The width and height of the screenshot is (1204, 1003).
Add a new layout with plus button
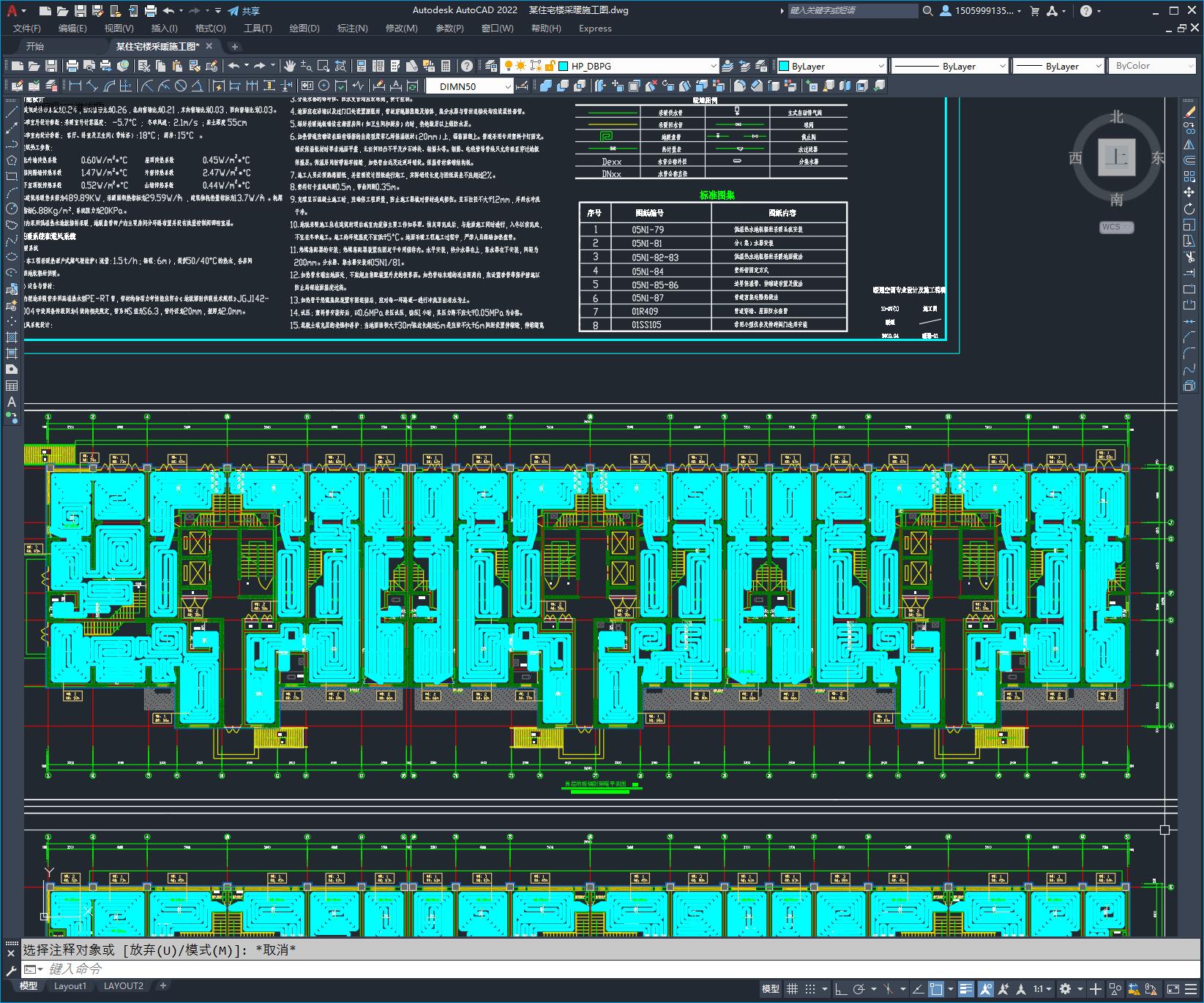click(x=163, y=985)
